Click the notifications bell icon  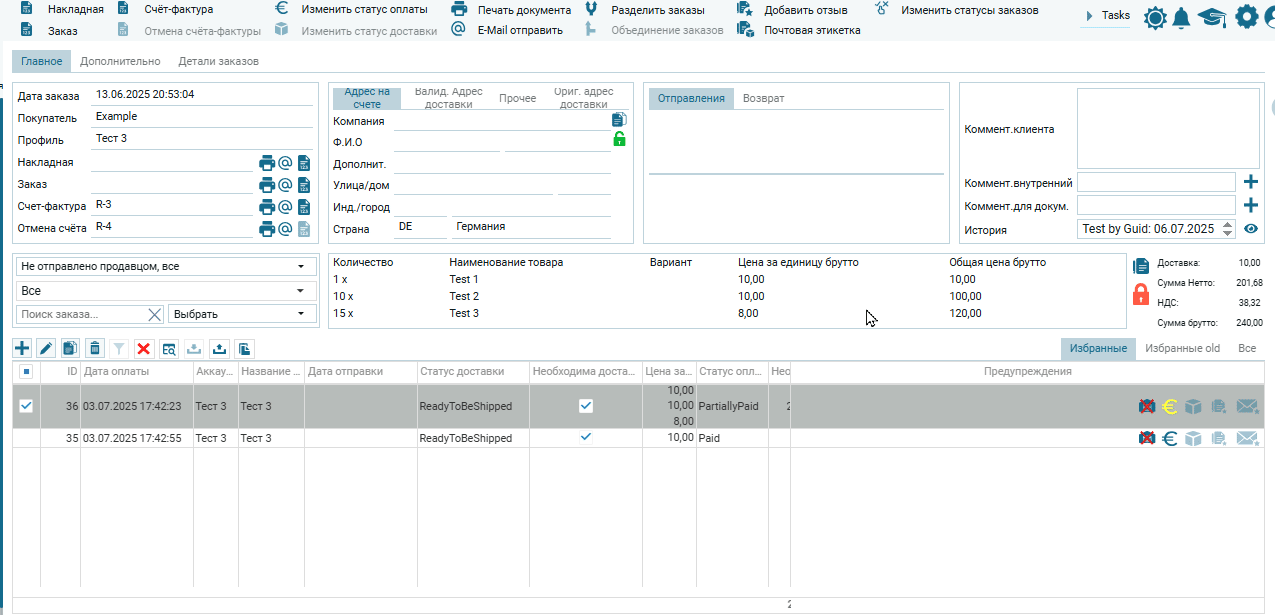pyautogui.click(x=1181, y=17)
